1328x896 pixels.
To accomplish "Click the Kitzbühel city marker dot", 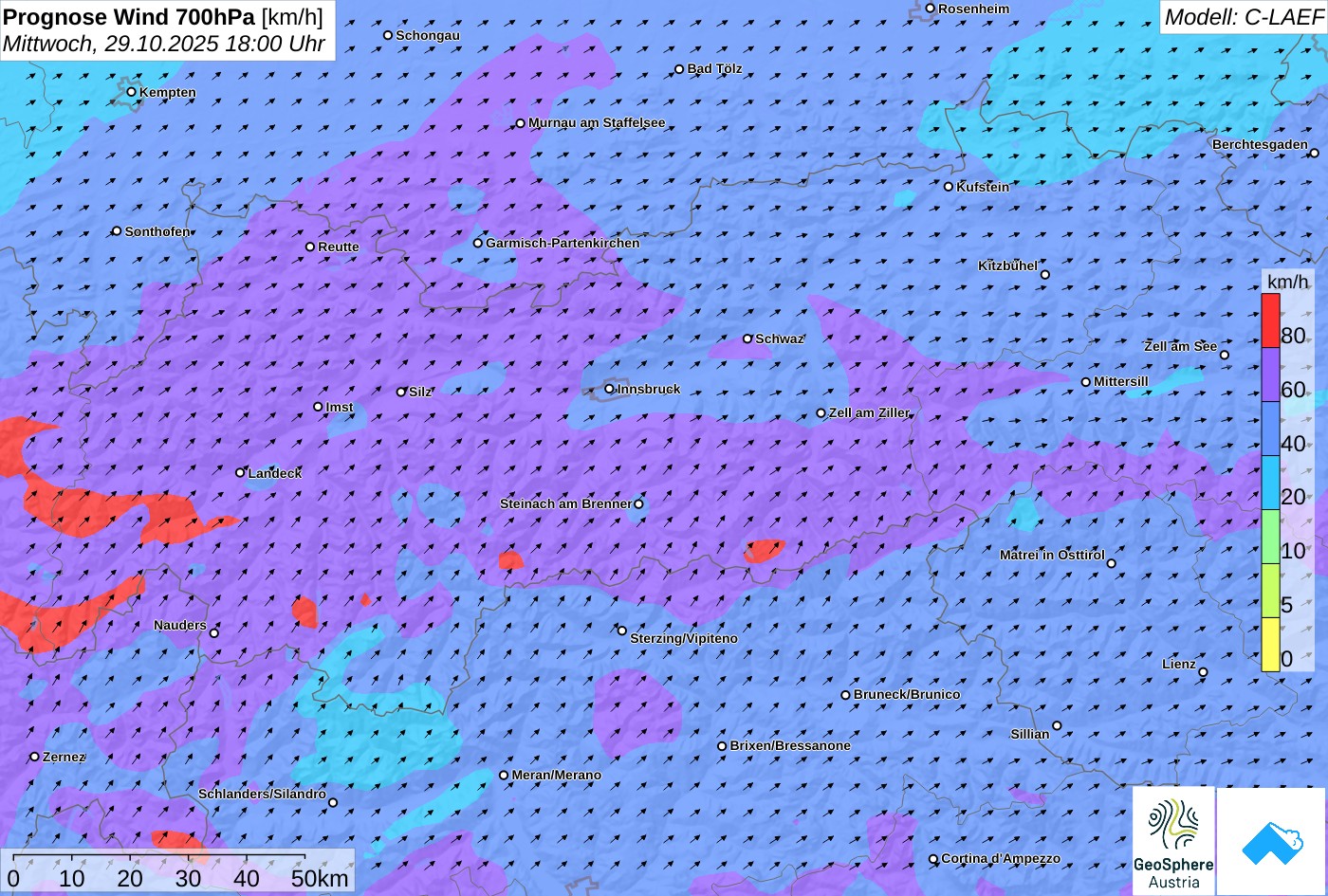I will tap(1045, 275).
